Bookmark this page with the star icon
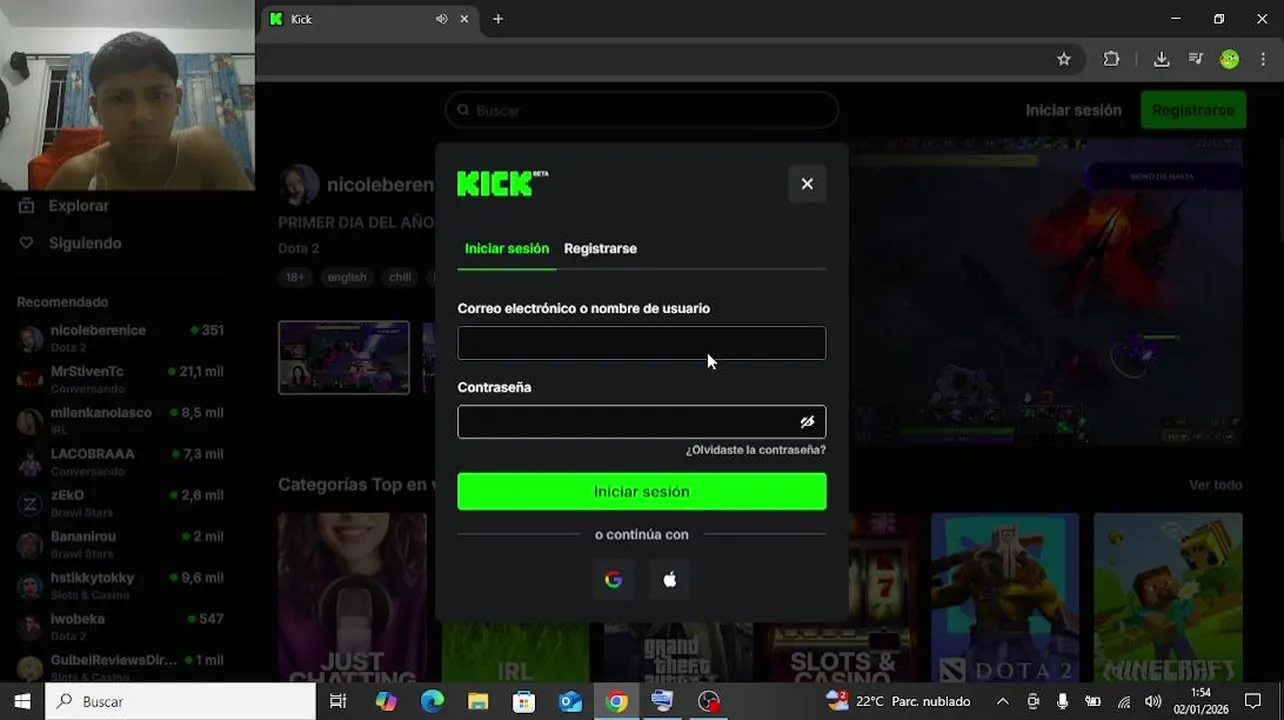The image size is (1284, 720). 1064,59
